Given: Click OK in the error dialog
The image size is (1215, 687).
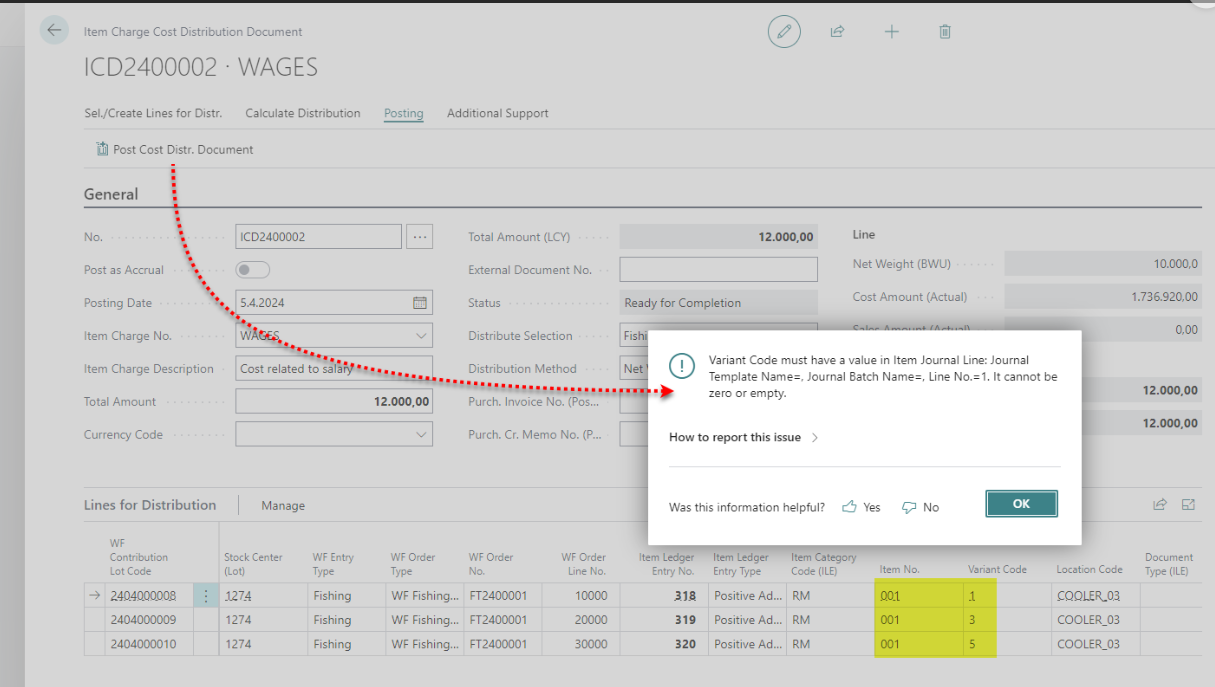Looking at the screenshot, I should (1021, 504).
